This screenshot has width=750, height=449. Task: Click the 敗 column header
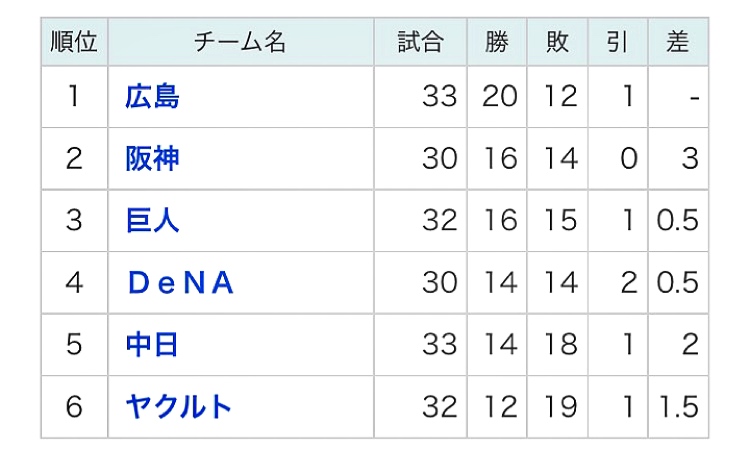tap(557, 42)
